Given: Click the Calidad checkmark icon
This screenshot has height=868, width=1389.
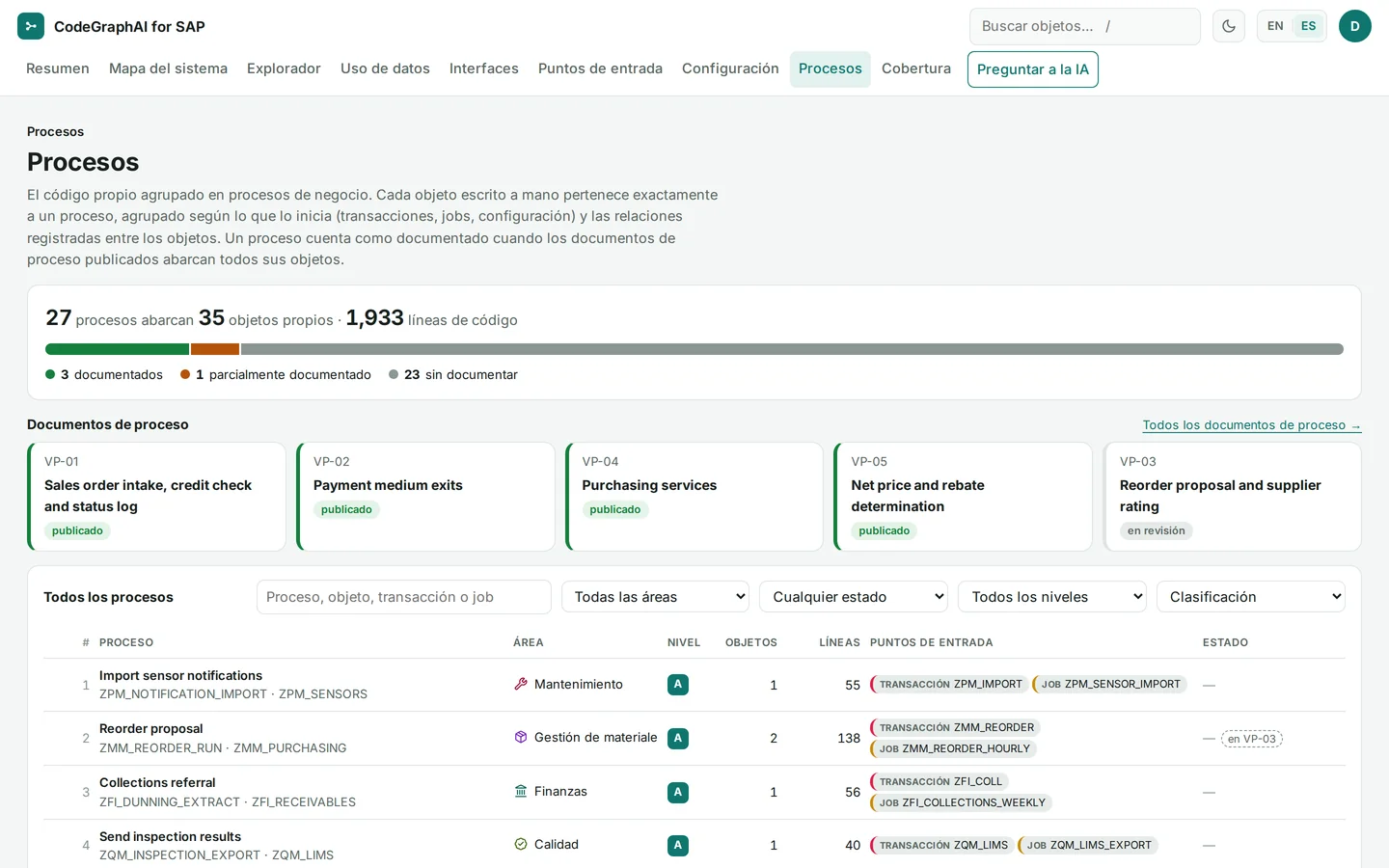Looking at the screenshot, I should click(521, 844).
